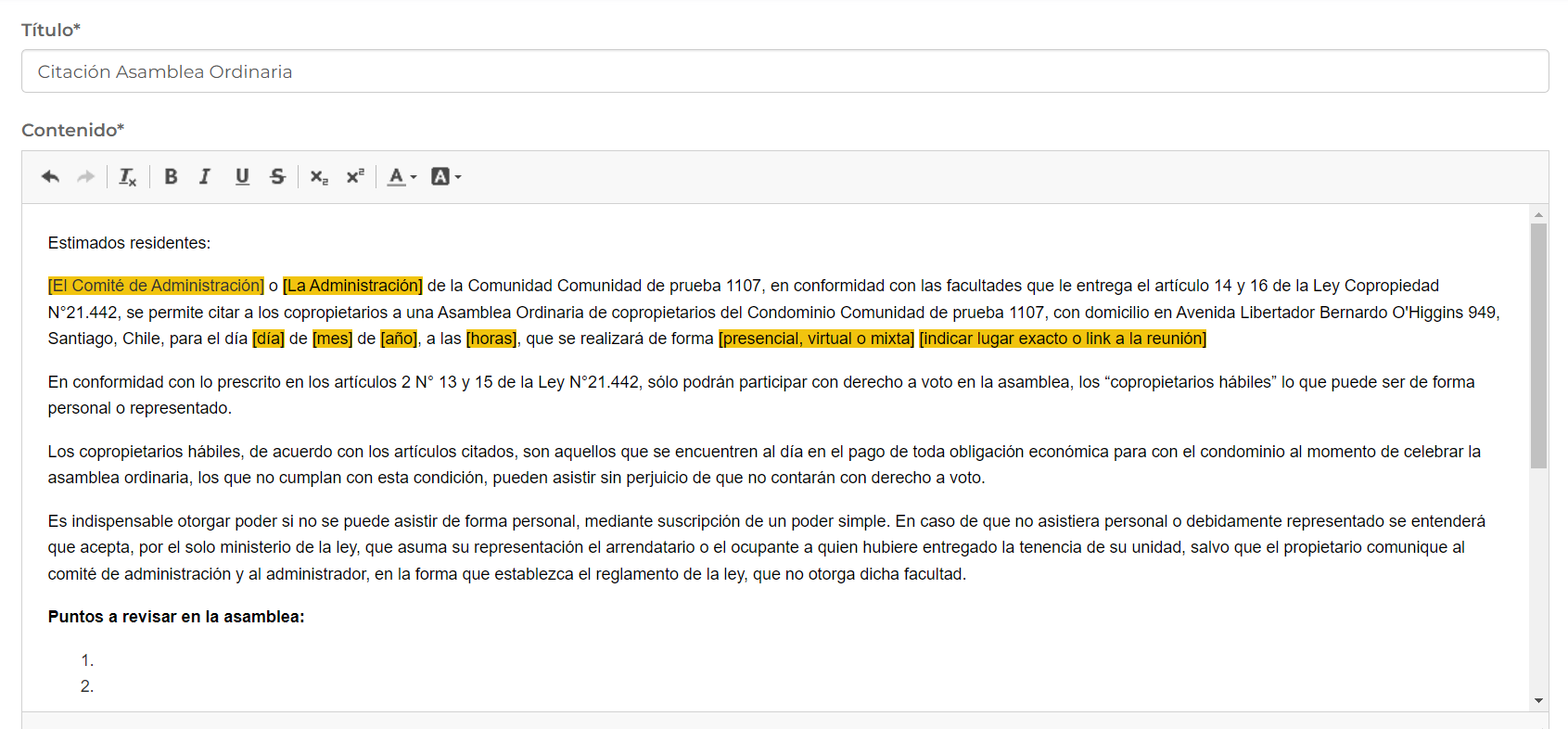Toggle underline formatting
The image size is (1568, 729).
click(242, 176)
